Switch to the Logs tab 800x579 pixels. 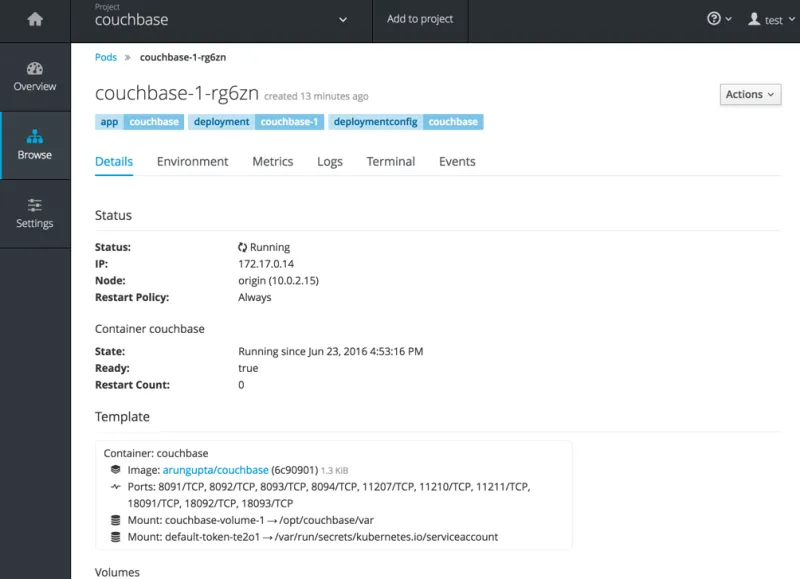(x=329, y=161)
